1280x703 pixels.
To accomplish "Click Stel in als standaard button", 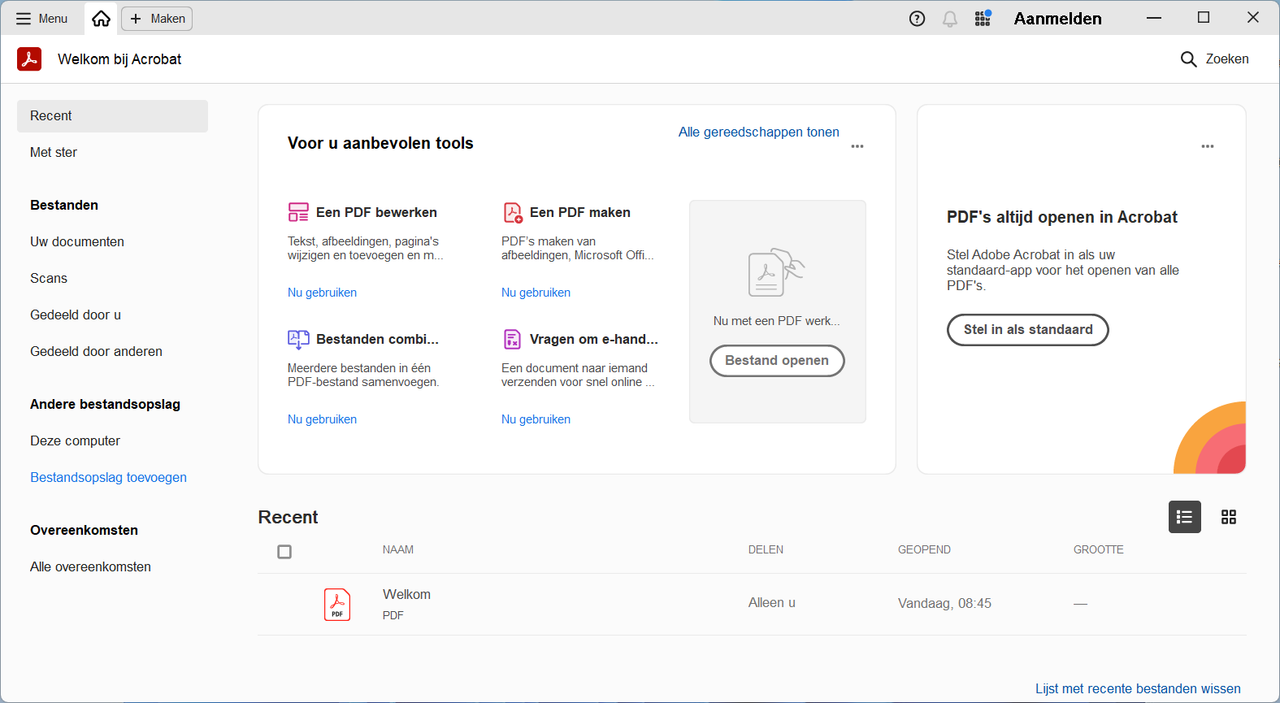I will point(1028,329).
